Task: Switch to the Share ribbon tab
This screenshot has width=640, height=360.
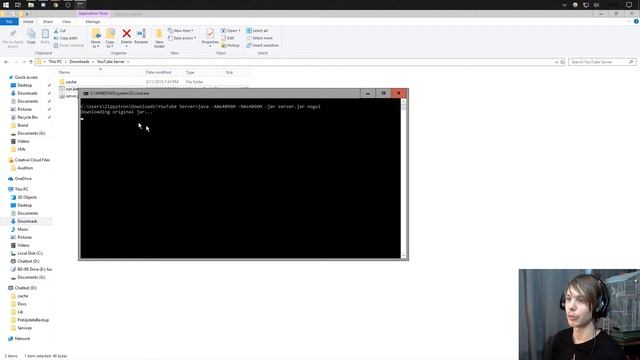Action: tap(48, 22)
